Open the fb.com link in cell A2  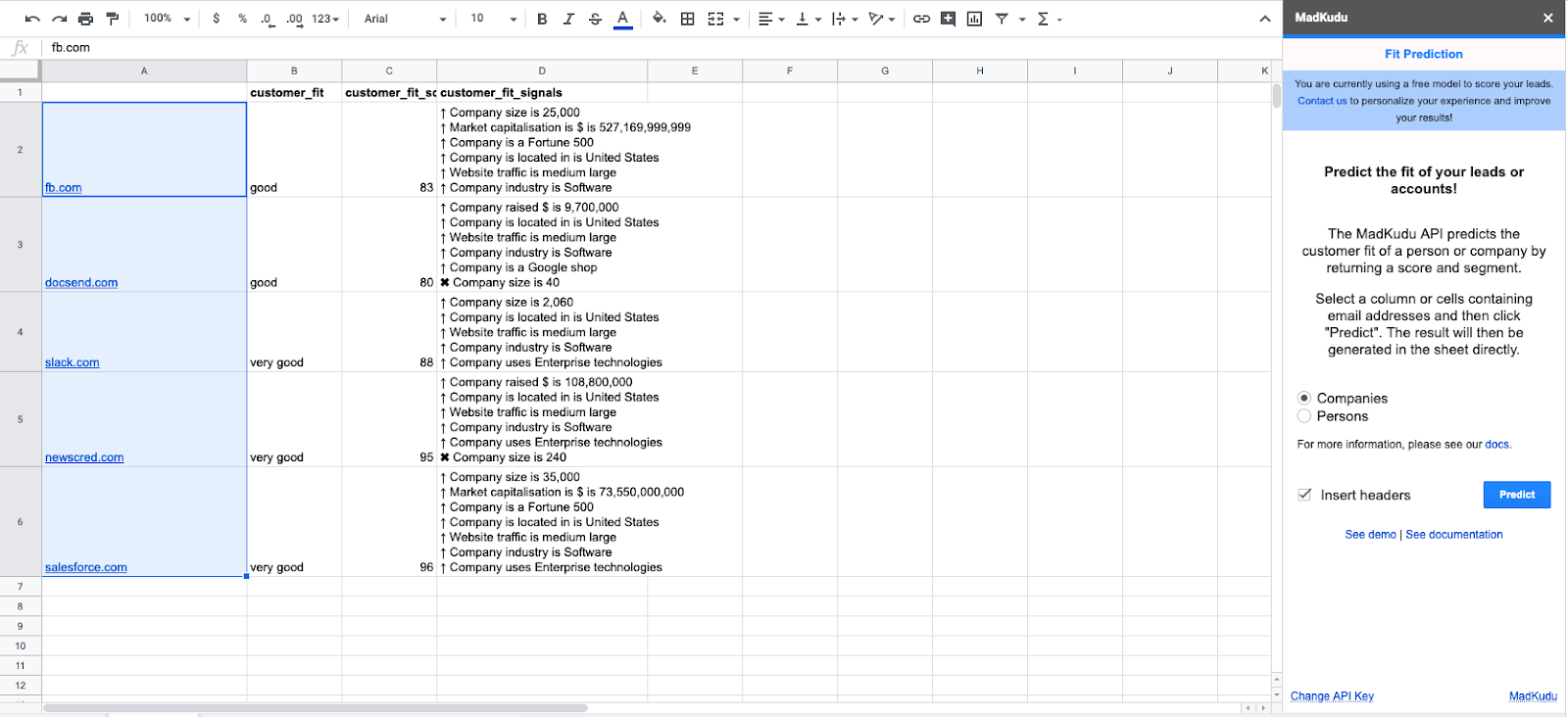[x=63, y=188]
